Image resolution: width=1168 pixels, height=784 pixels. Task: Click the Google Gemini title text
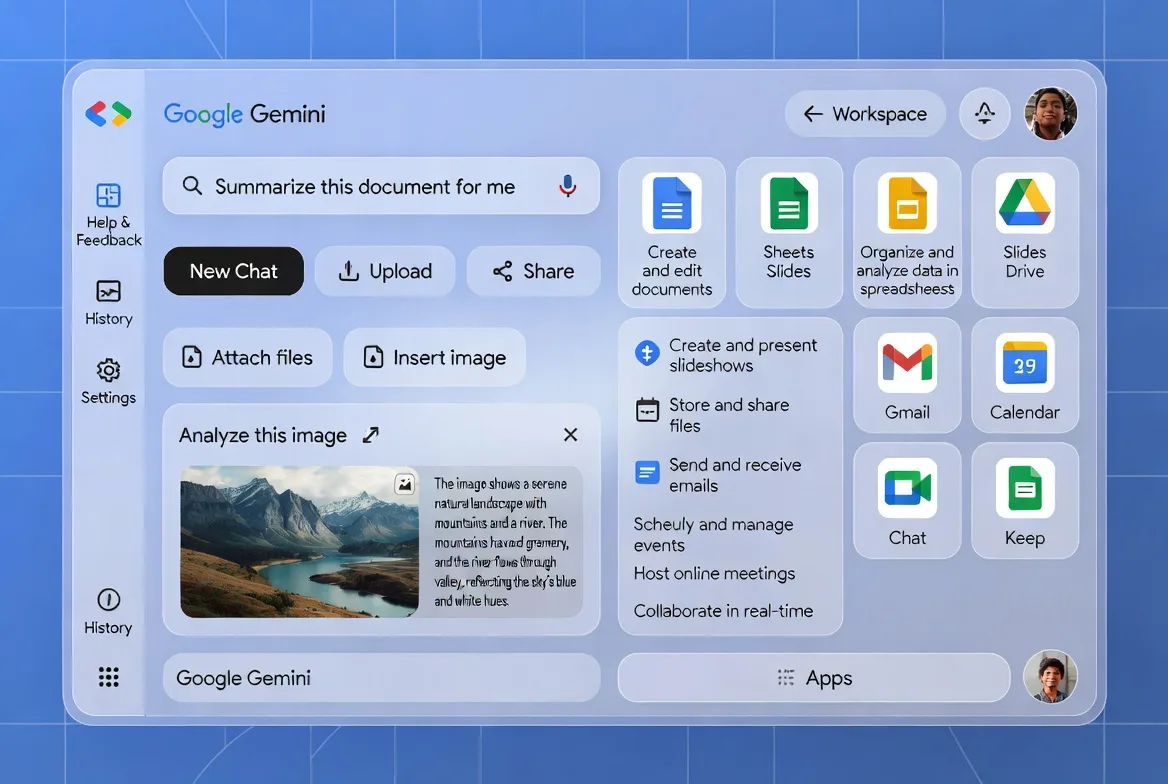(244, 113)
